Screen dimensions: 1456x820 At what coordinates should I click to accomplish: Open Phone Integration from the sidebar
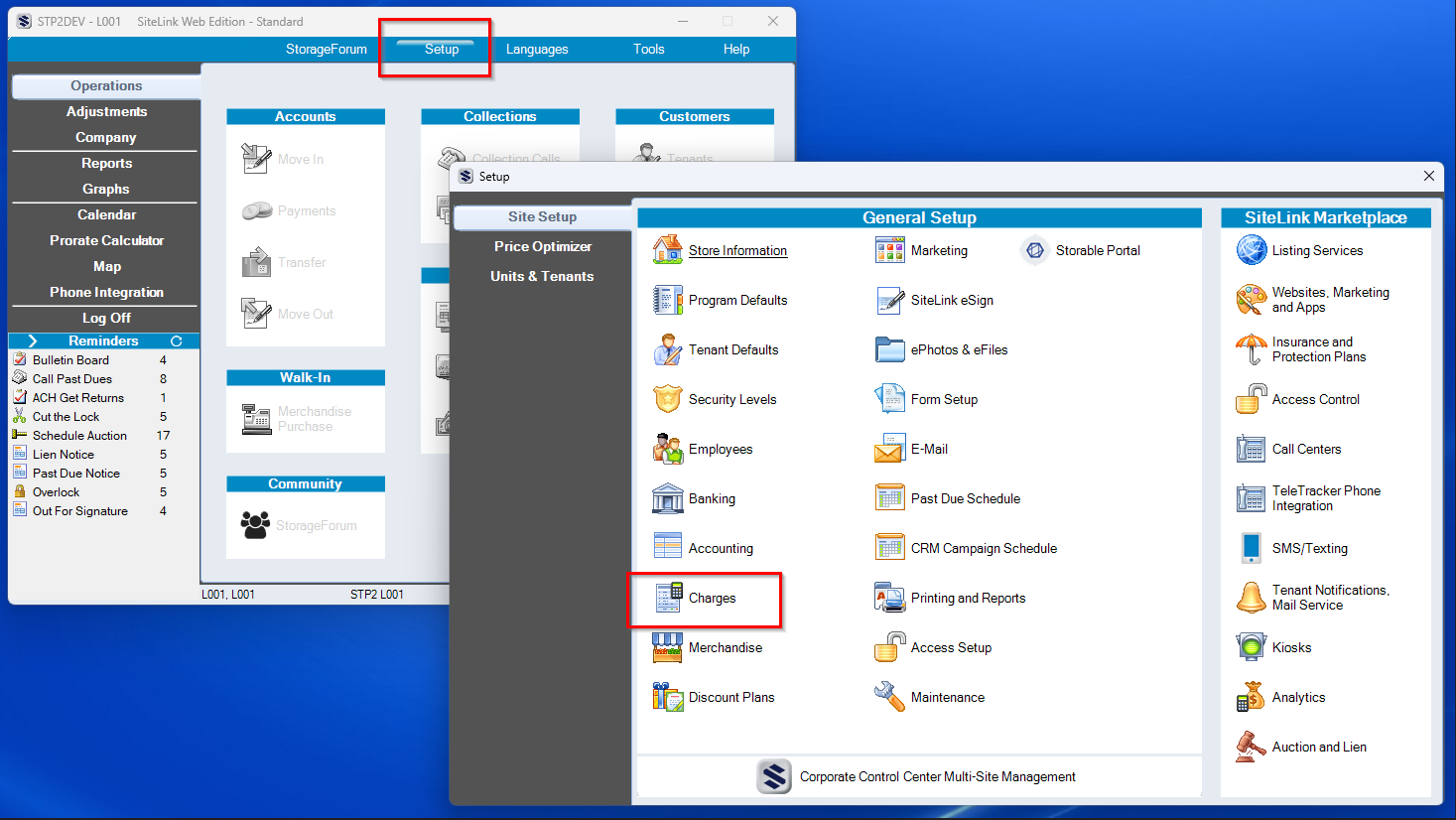pos(106,292)
